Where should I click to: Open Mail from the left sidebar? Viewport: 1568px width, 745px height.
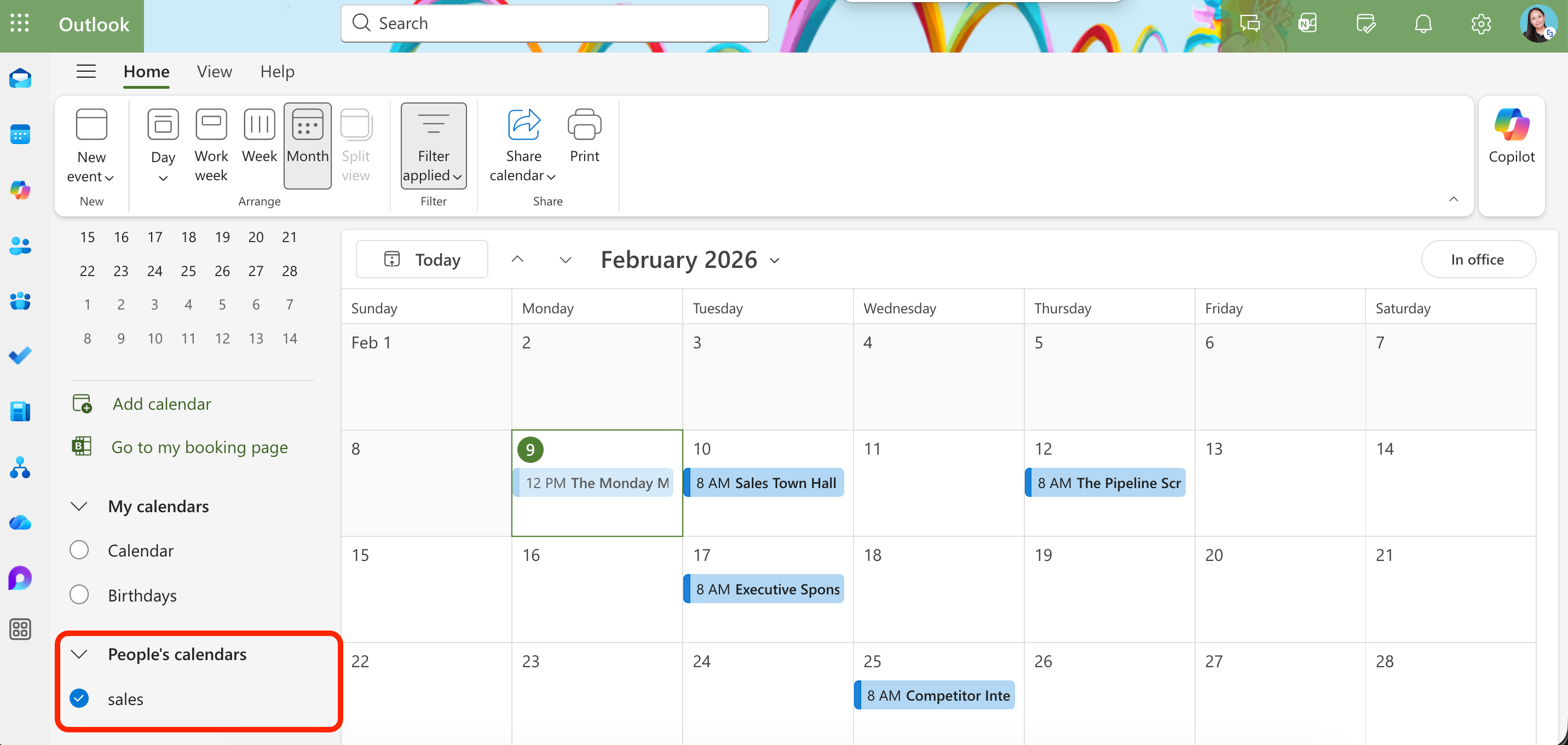click(x=20, y=78)
